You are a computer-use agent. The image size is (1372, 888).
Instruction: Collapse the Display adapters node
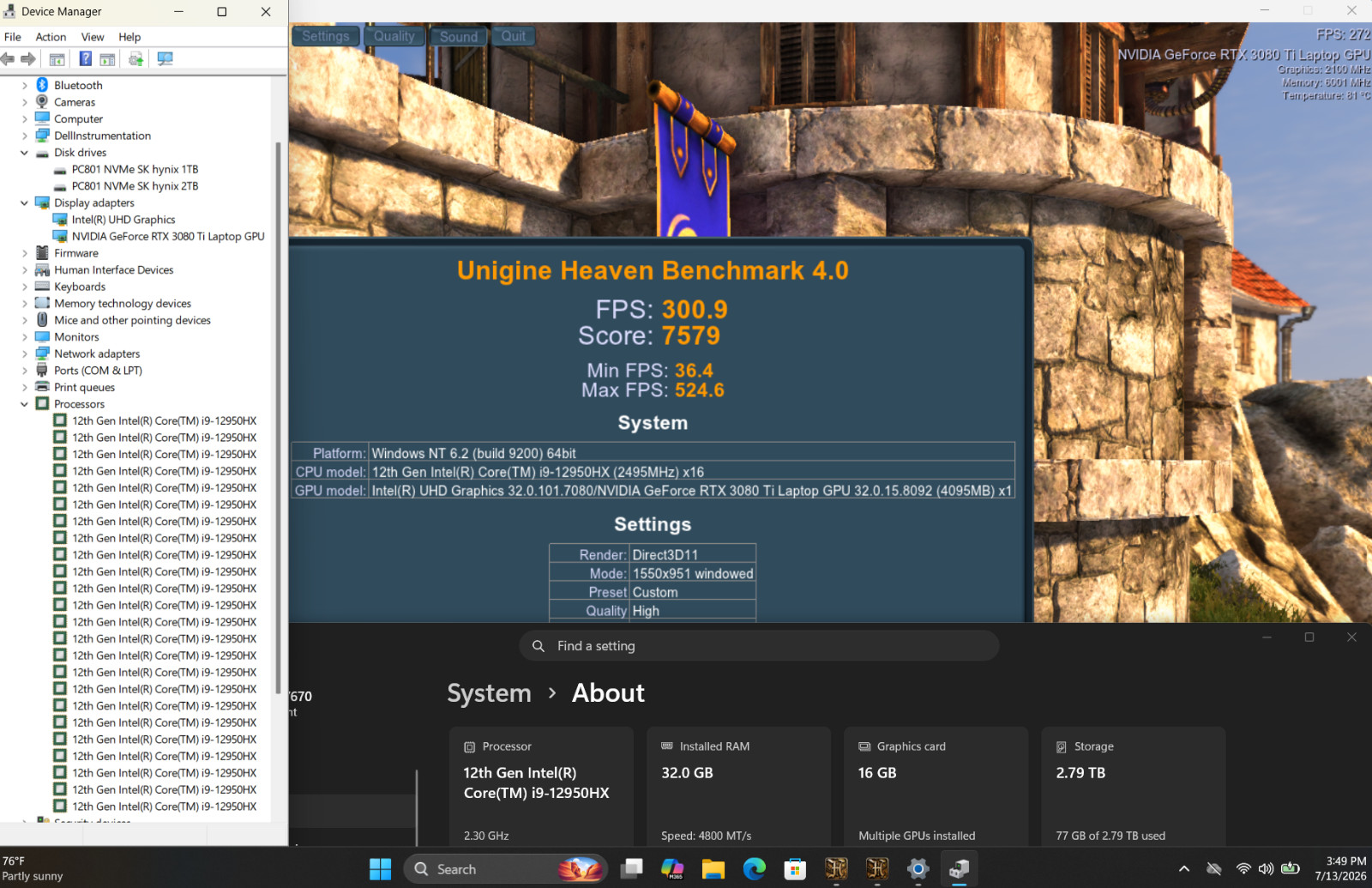click(25, 203)
